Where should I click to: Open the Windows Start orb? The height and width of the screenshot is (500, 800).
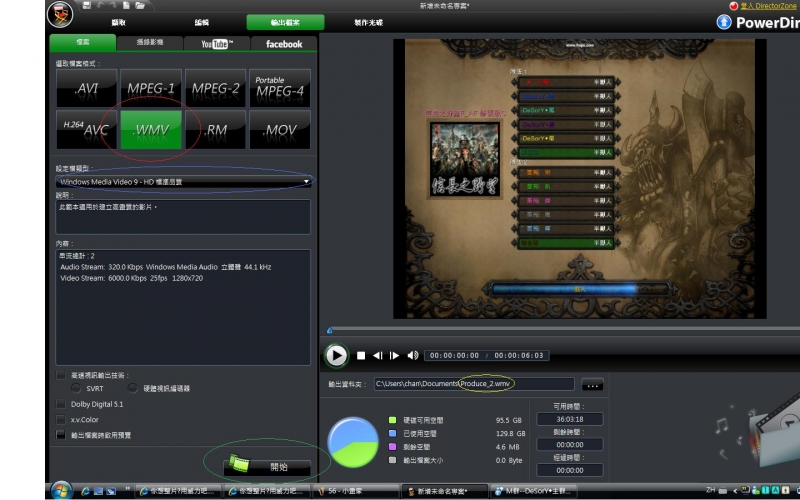(61, 491)
